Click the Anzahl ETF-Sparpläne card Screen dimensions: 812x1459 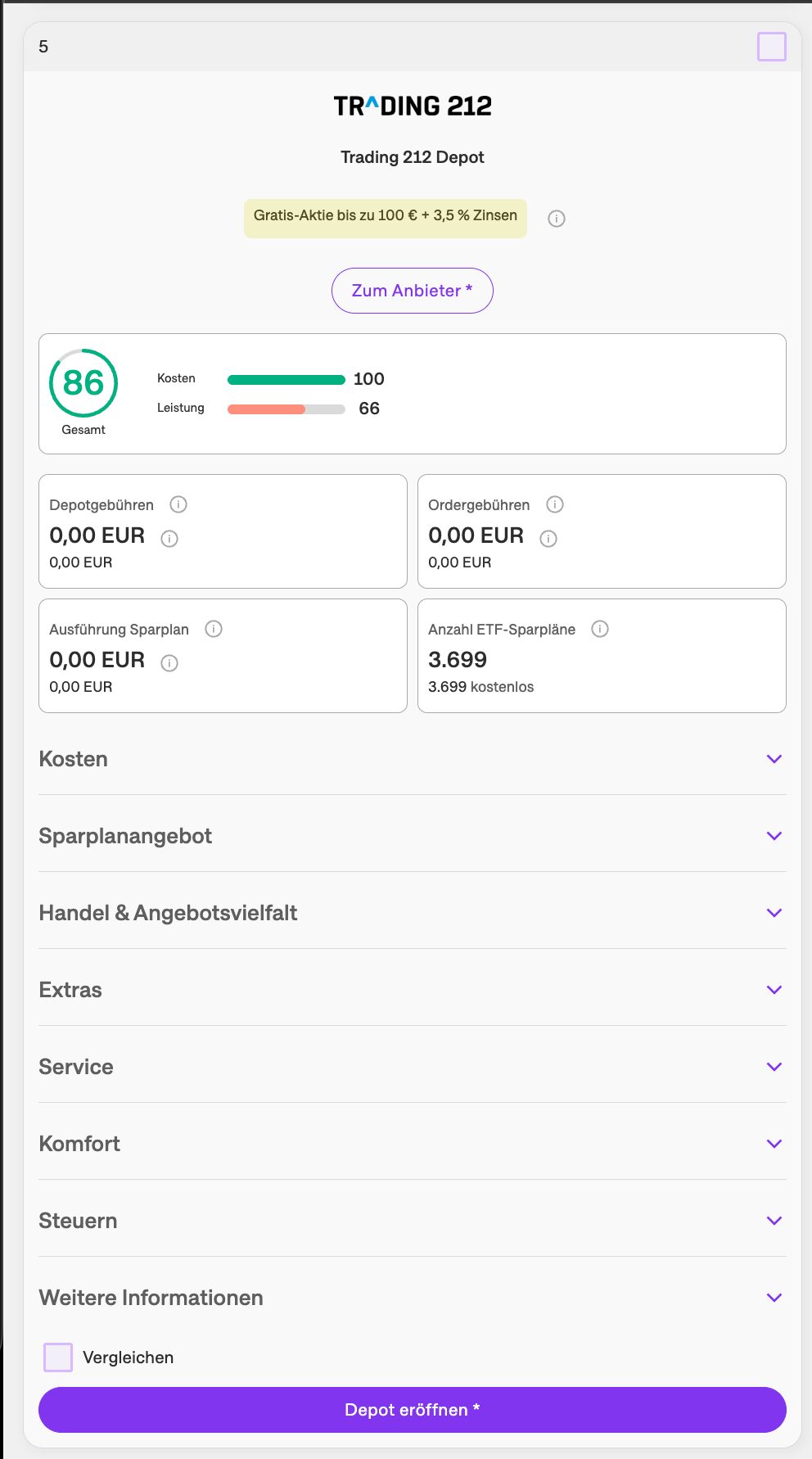(x=602, y=656)
